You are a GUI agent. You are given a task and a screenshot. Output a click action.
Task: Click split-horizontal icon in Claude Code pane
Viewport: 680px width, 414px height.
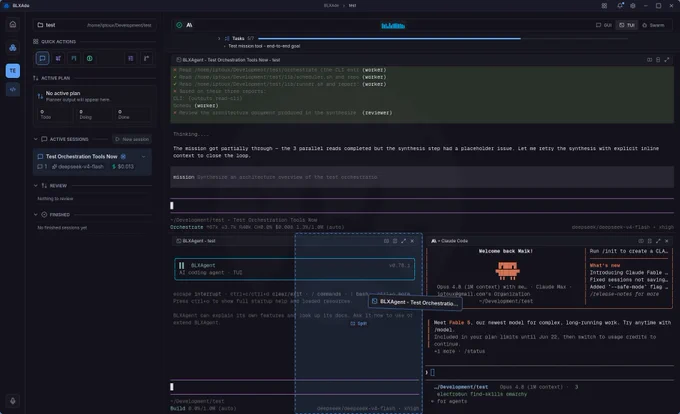click(641, 241)
